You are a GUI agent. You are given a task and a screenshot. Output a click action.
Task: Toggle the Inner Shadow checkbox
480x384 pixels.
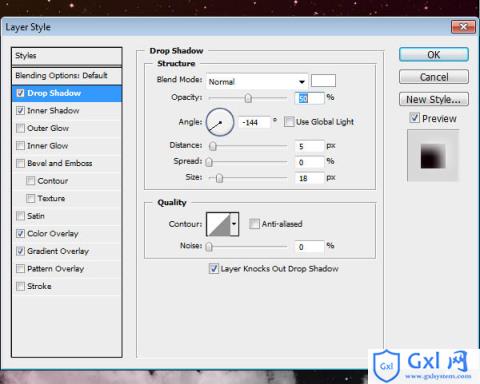20,111
